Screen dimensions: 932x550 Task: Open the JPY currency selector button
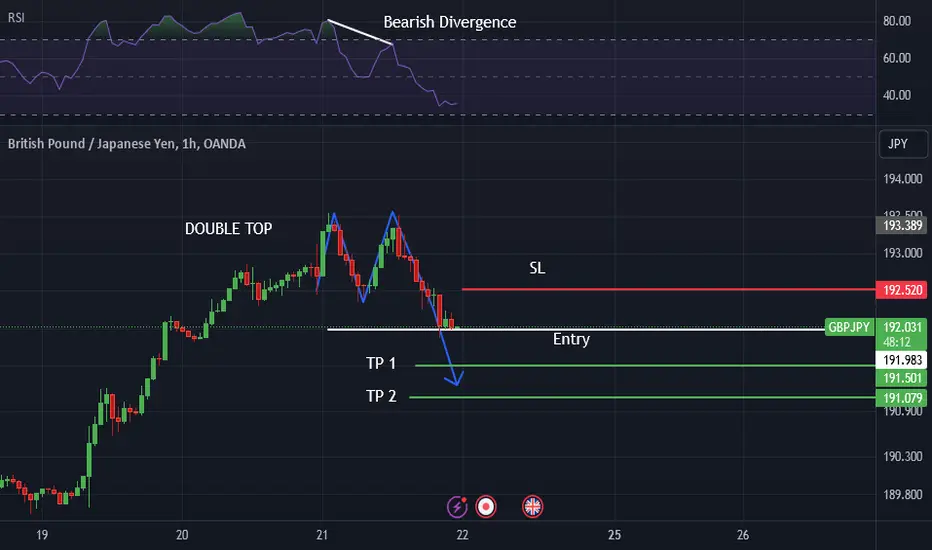click(903, 144)
